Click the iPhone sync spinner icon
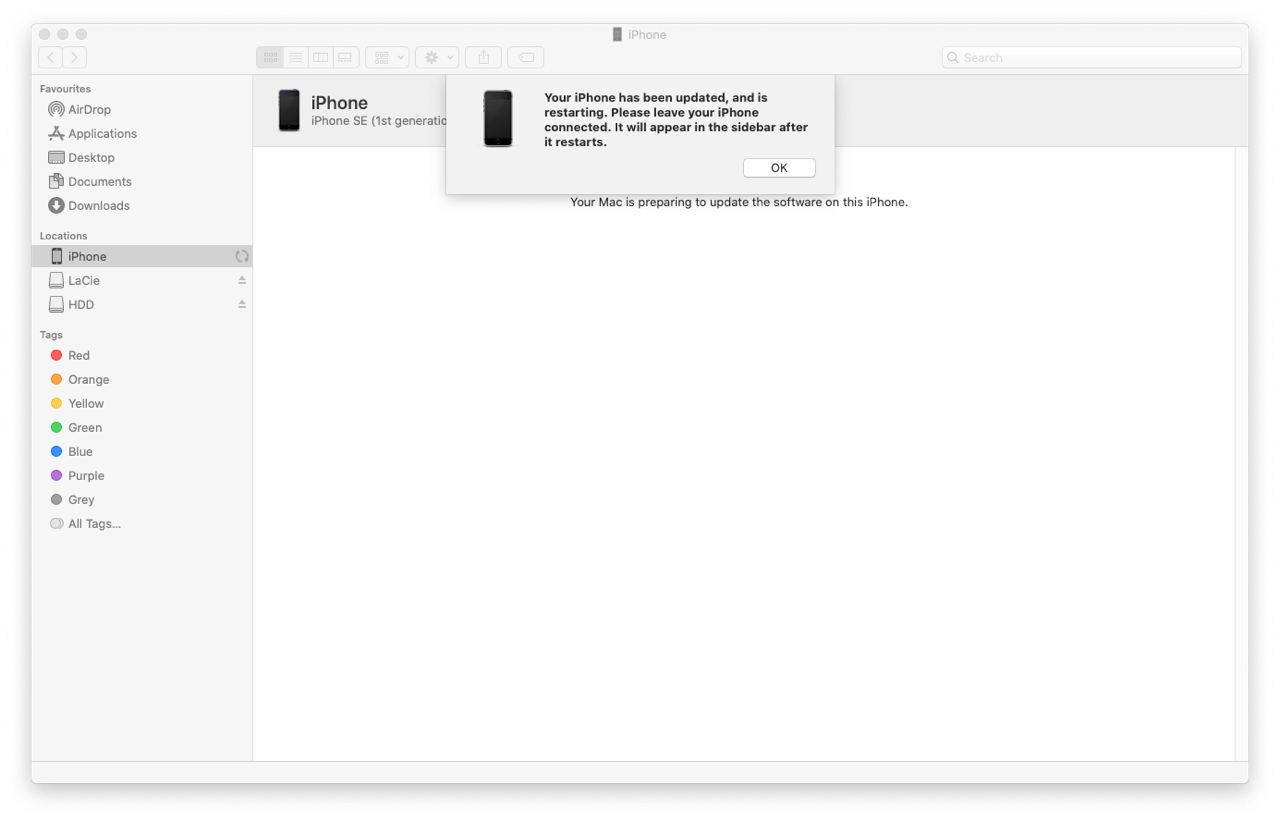1280x822 pixels. click(x=241, y=256)
